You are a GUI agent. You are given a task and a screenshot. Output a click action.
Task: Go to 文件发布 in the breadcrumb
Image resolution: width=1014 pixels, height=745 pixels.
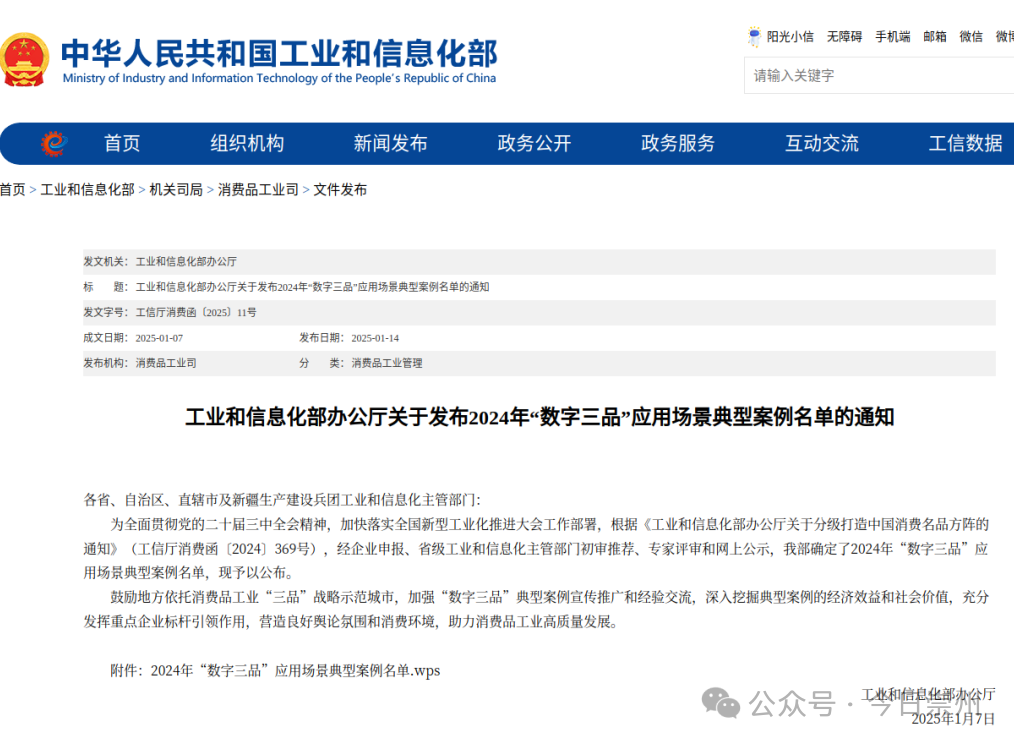point(340,189)
